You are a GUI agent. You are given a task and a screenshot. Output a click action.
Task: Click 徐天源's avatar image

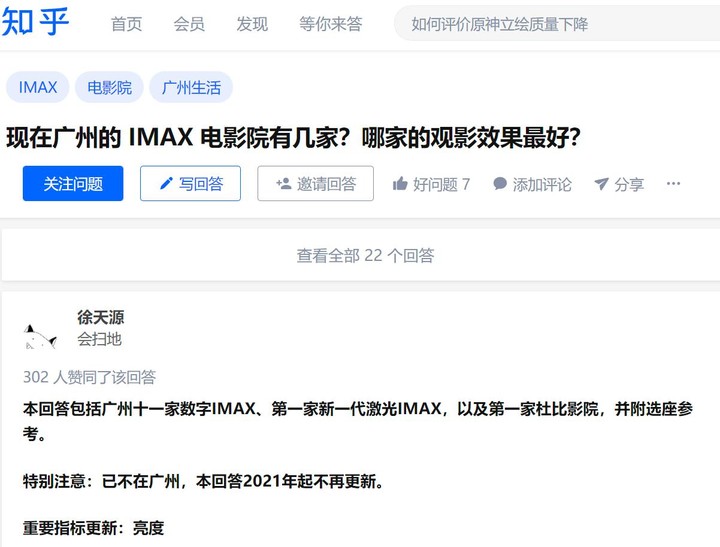[x=40, y=337]
